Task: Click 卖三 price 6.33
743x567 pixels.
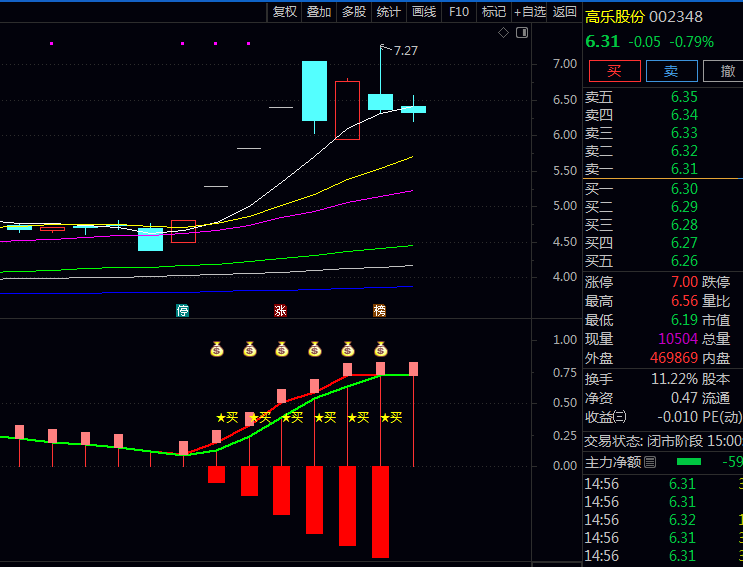Action: coord(684,133)
